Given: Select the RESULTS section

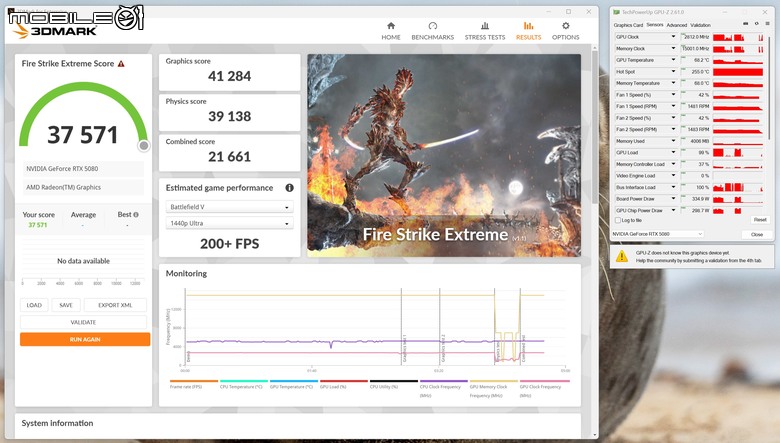Looking at the screenshot, I should click(528, 31).
